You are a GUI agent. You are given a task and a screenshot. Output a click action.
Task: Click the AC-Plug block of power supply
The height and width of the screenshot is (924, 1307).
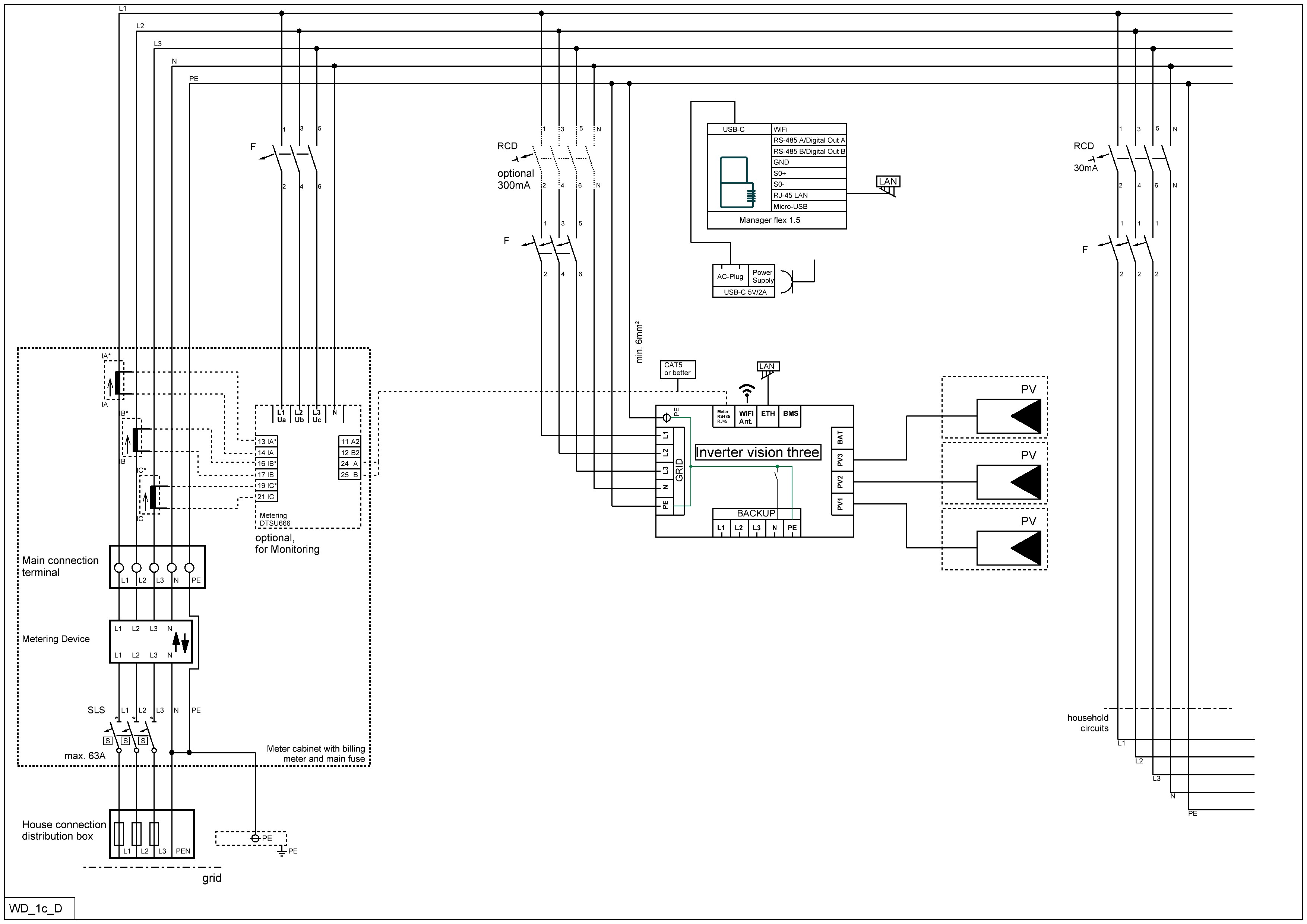pos(730,277)
